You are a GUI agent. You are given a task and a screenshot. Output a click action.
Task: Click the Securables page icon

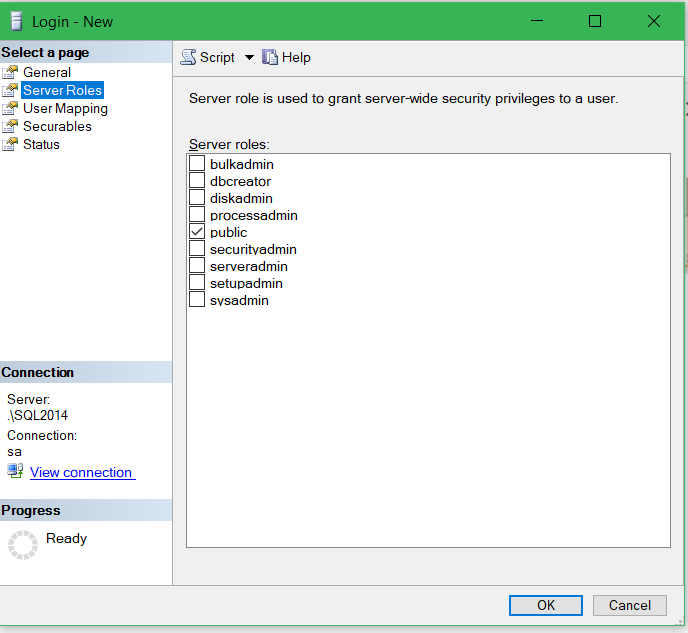(11, 126)
